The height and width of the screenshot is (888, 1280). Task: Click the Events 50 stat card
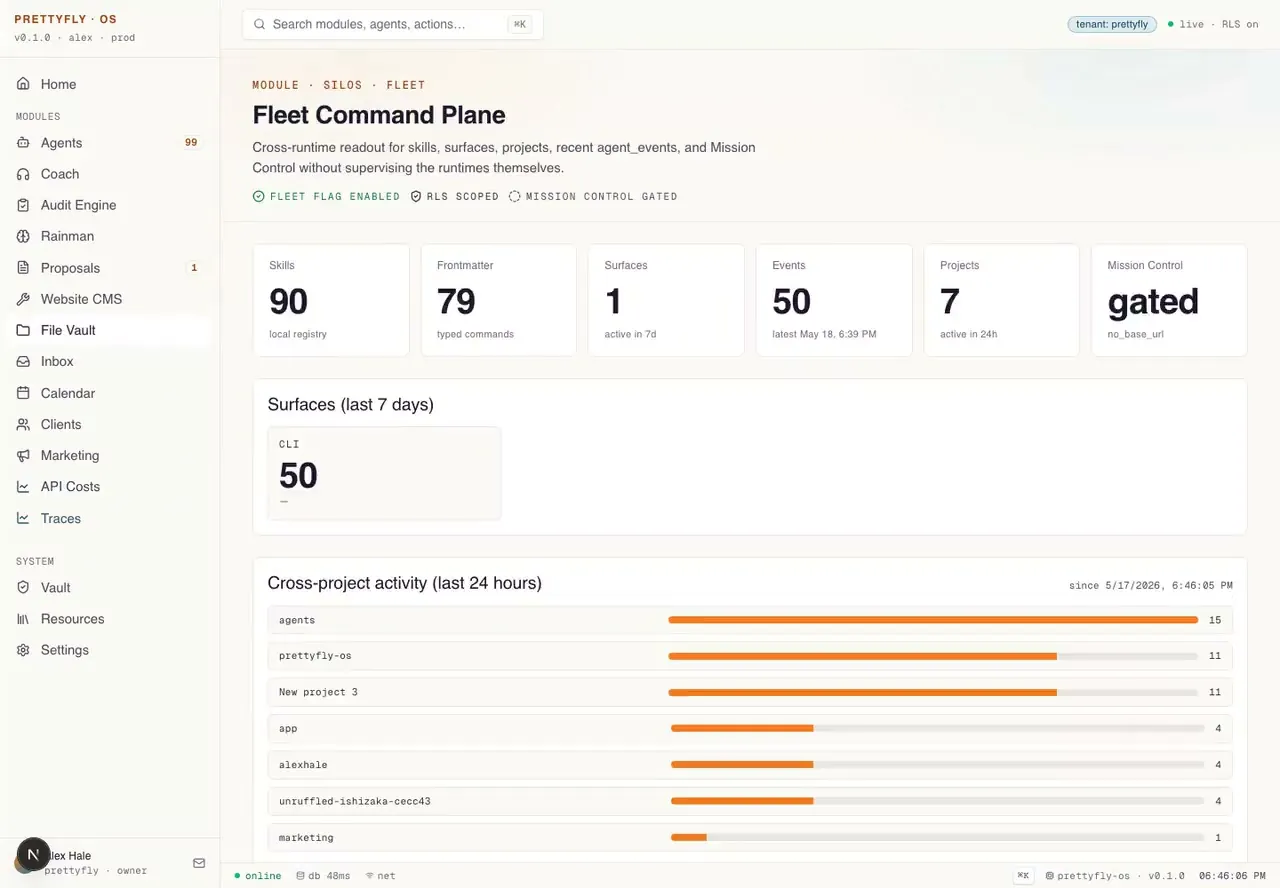[834, 300]
